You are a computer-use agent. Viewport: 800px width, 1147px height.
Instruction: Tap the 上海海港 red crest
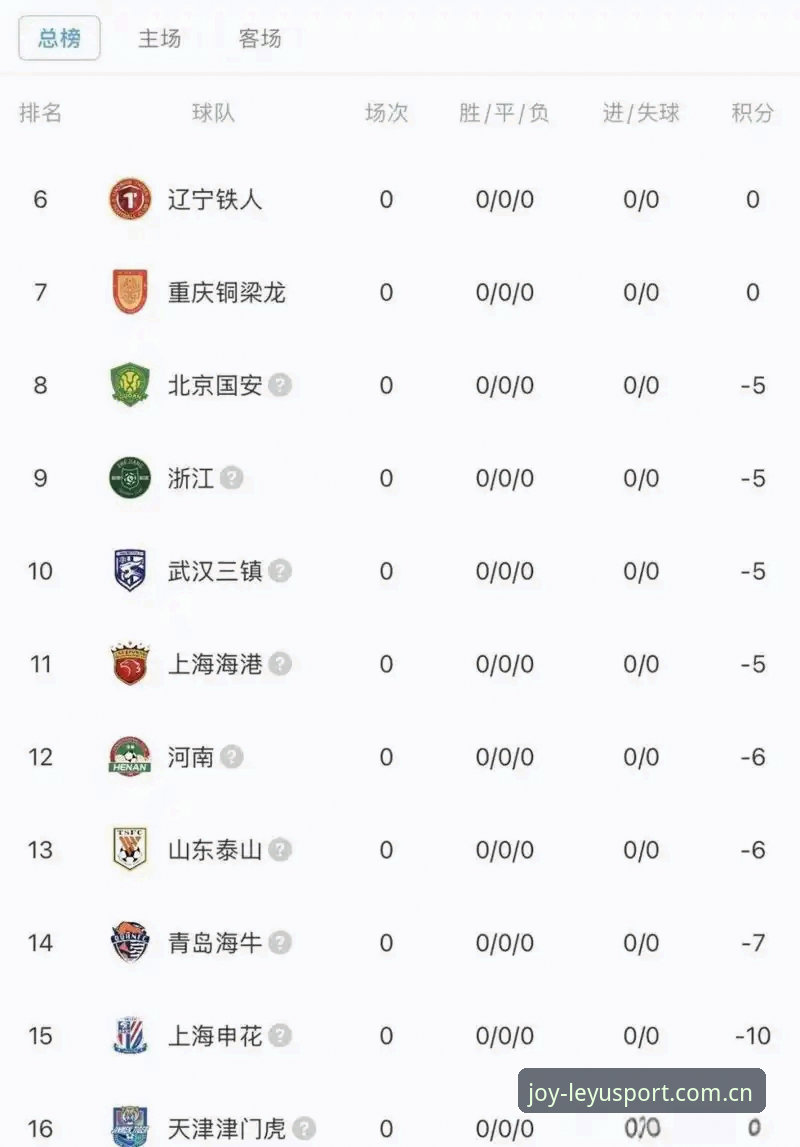pyautogui.click(x=130, y=663)
